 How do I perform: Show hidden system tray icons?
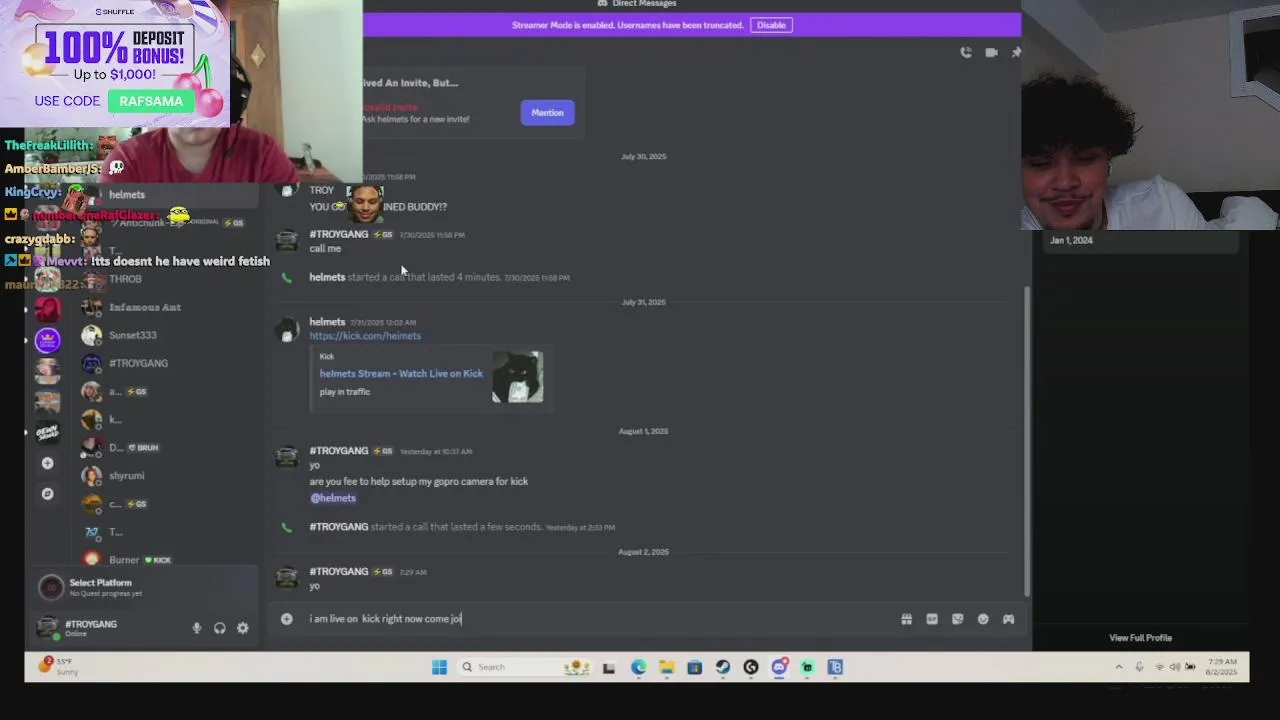(x=1118, y=667)
